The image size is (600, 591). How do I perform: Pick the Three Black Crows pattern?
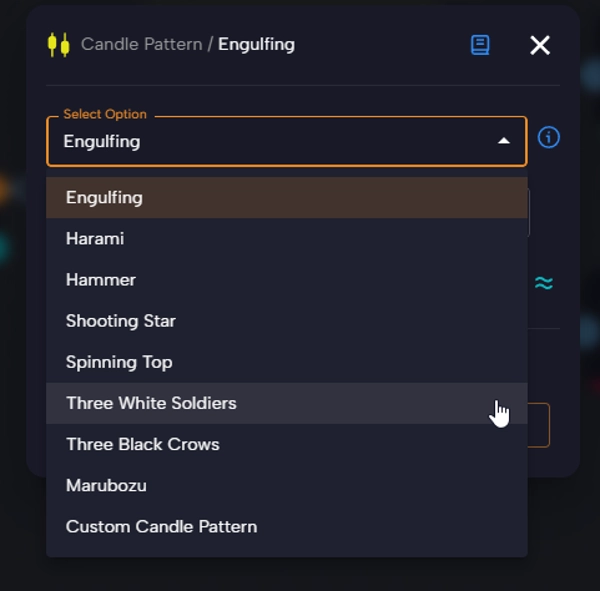[143, 444]
